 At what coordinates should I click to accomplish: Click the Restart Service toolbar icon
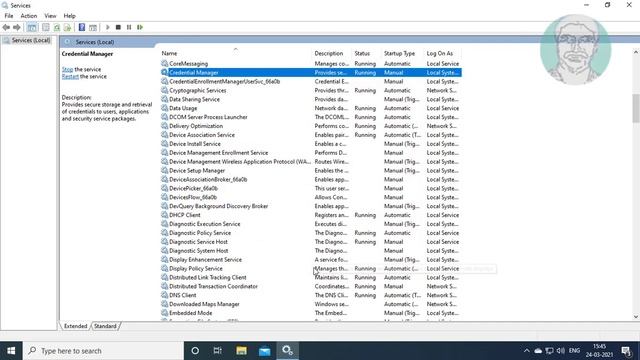click(140, 27)
